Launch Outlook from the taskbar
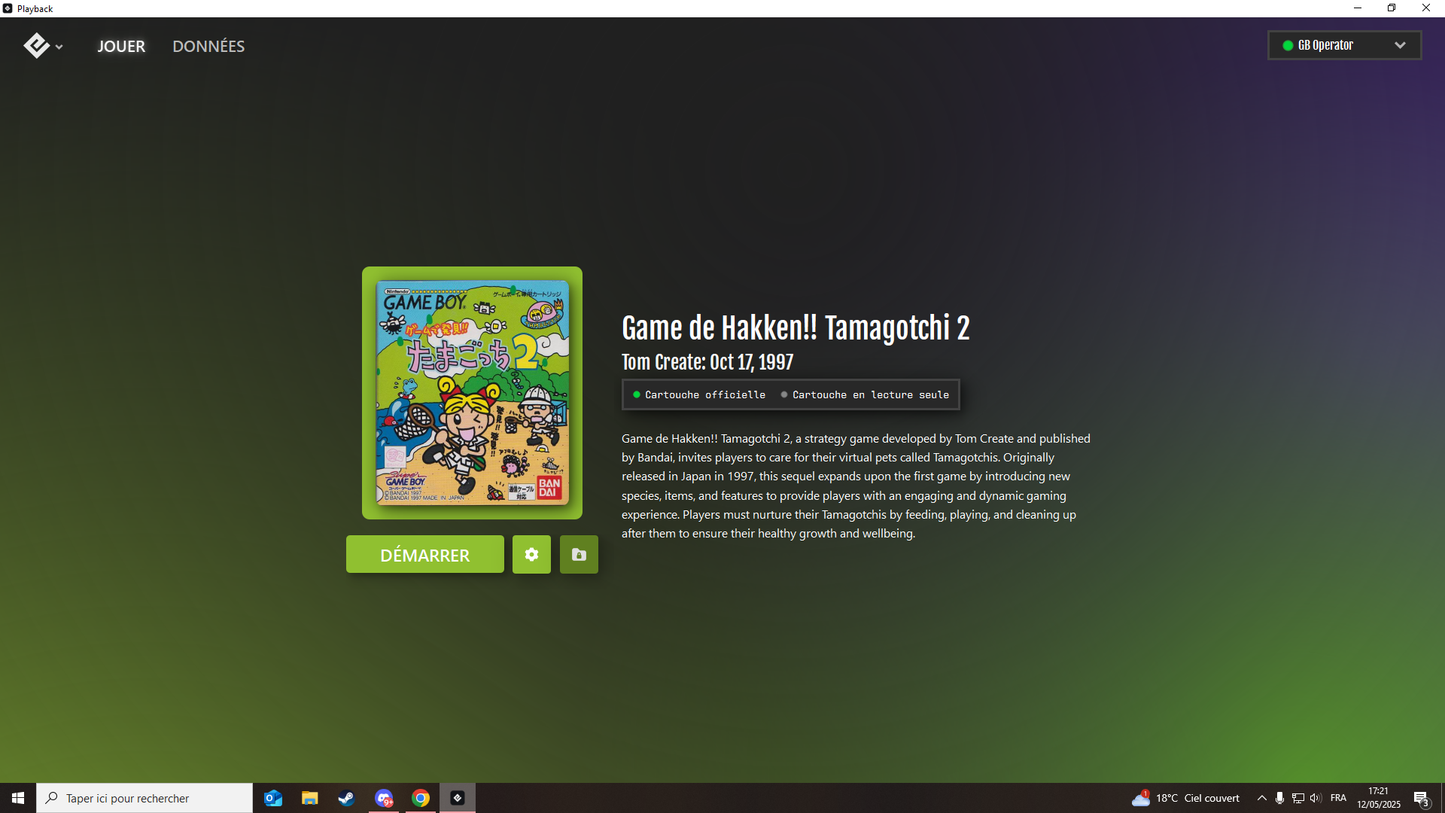The height and width of the screenshot is (813, 1445). click(x=273, y=798)
